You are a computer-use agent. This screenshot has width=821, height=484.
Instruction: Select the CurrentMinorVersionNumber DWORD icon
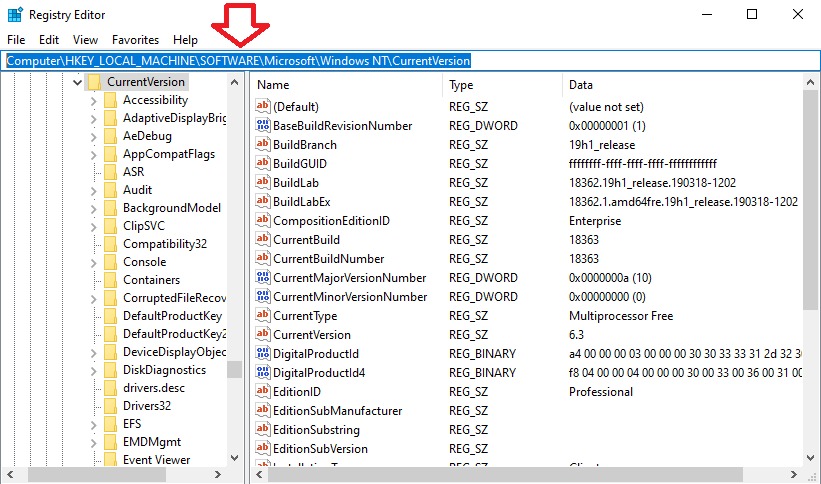(x=262, y=296)
